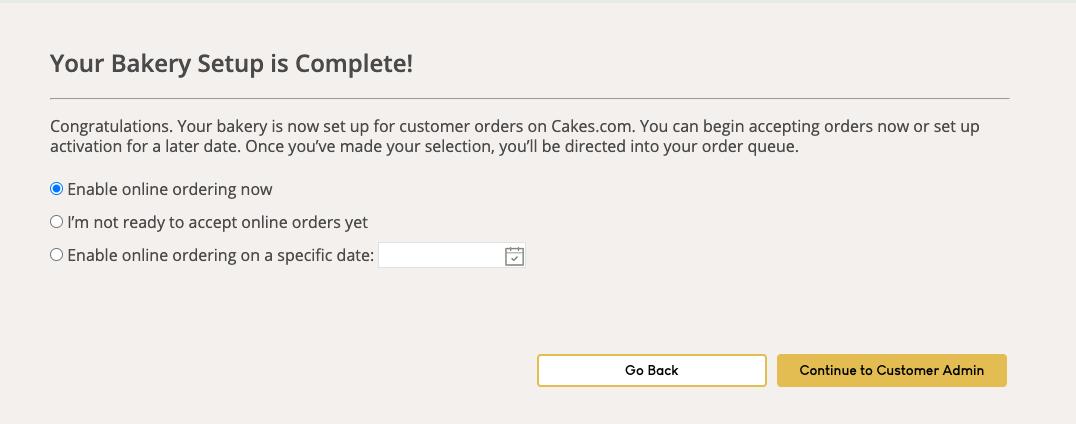Click the 'I'm not ready to accept online orders yet' label
Image resolution: width=1076 pixels, height=424 pixels.
coord(217,222)
